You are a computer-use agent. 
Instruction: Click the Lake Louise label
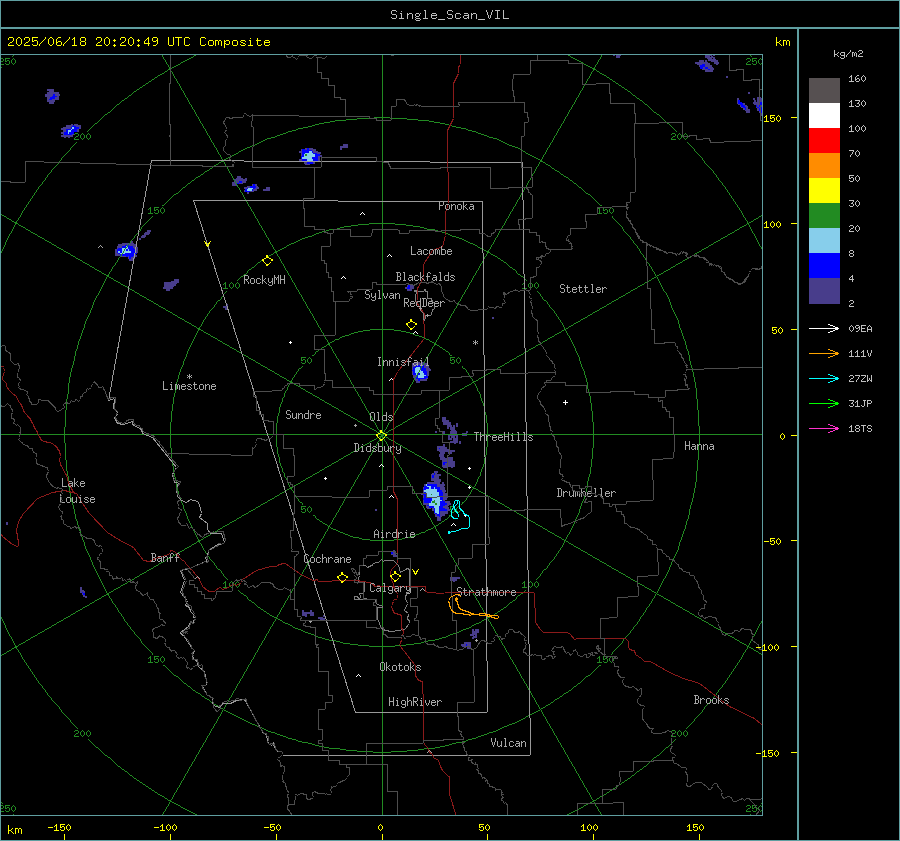77,491
